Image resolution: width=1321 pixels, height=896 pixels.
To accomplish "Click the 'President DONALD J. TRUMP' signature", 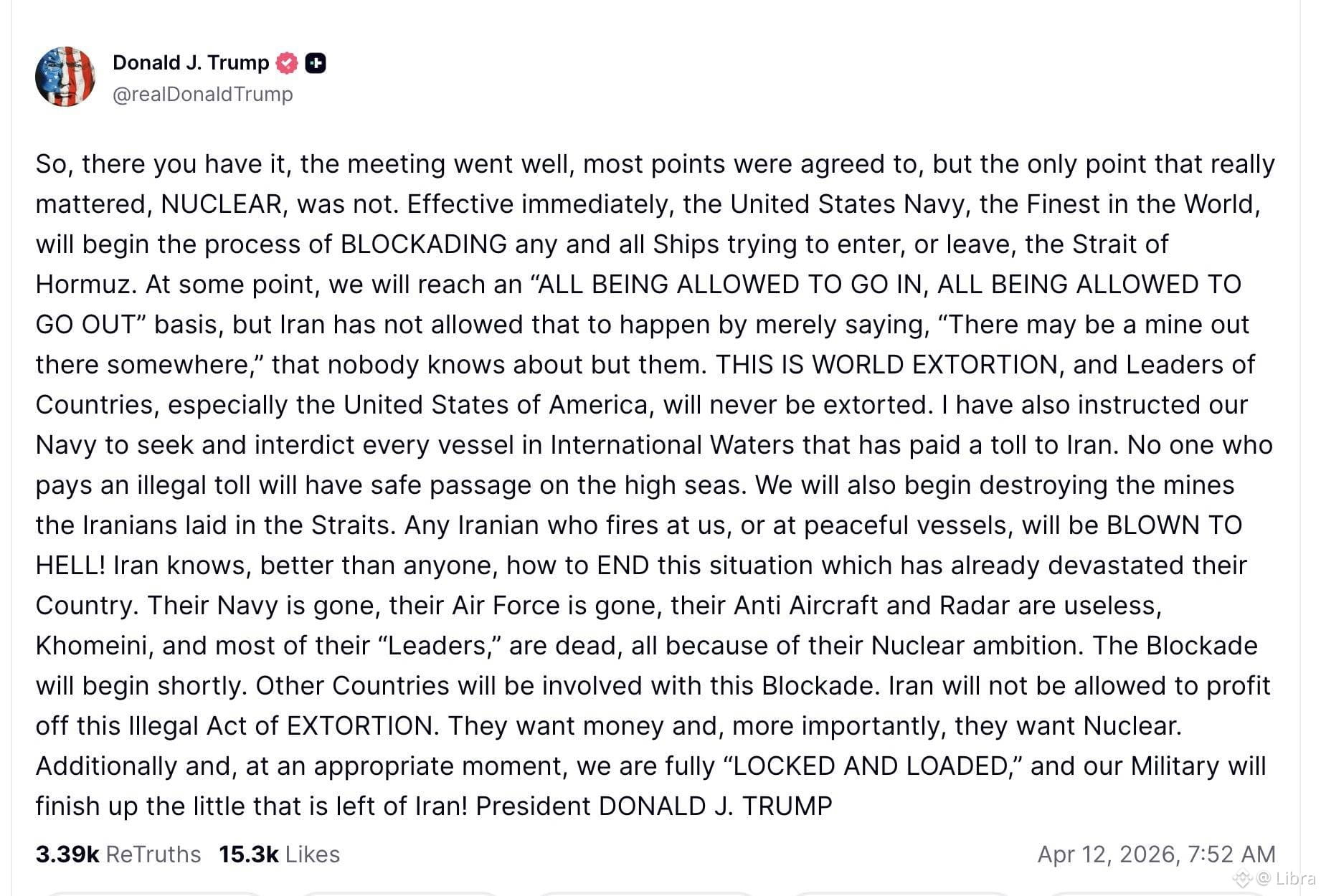I will [x=654, y=806].
